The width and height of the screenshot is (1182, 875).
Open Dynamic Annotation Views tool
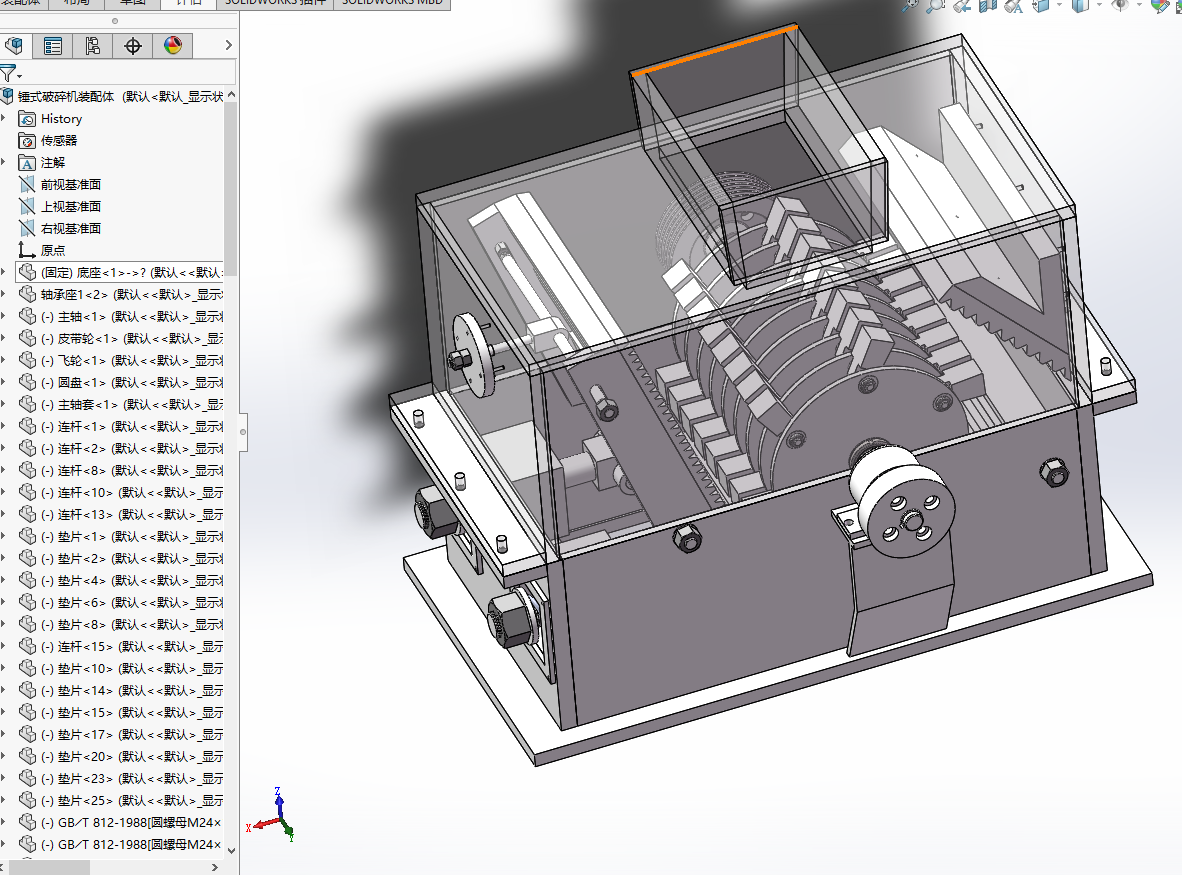tap(1014, 5)
